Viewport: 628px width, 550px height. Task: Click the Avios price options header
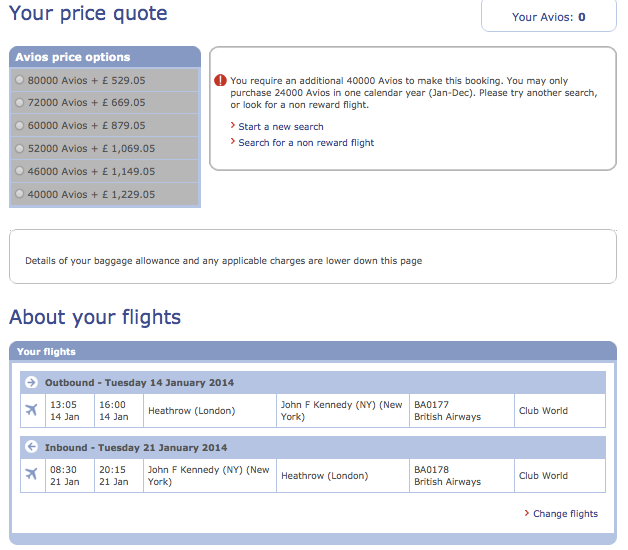tap(72, 57)
